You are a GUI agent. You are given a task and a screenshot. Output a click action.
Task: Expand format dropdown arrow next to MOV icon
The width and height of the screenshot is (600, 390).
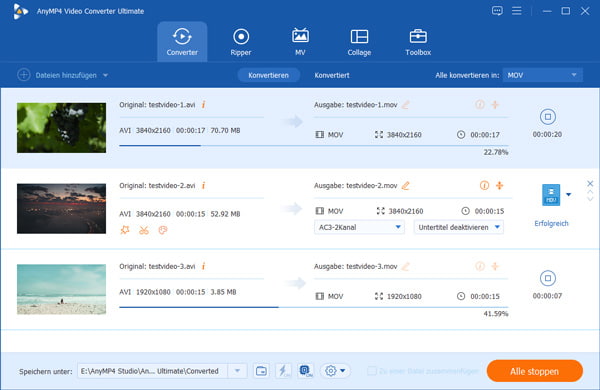coord(569,194)
